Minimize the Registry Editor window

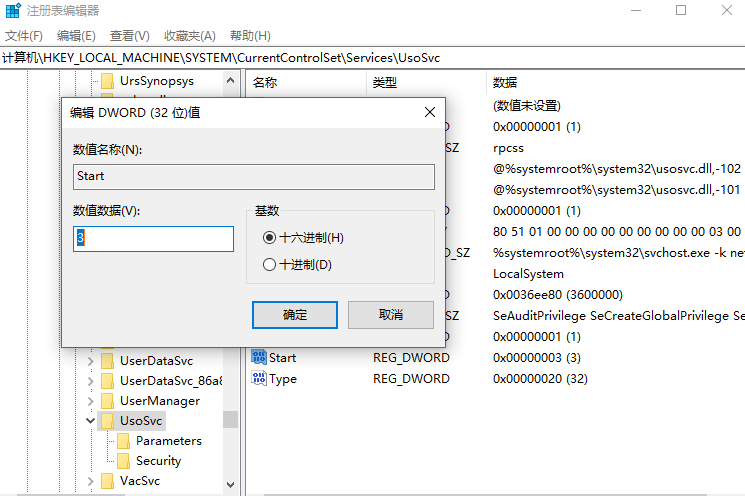tap(636, 10)
